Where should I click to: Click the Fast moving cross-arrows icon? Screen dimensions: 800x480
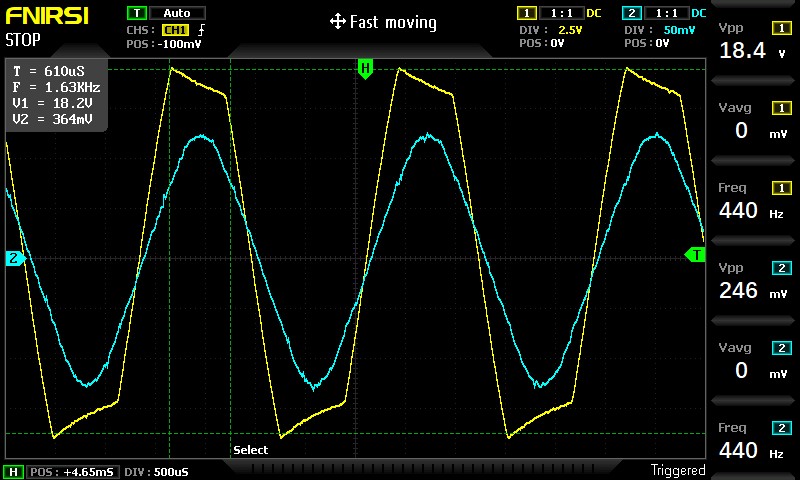[337, 22]
